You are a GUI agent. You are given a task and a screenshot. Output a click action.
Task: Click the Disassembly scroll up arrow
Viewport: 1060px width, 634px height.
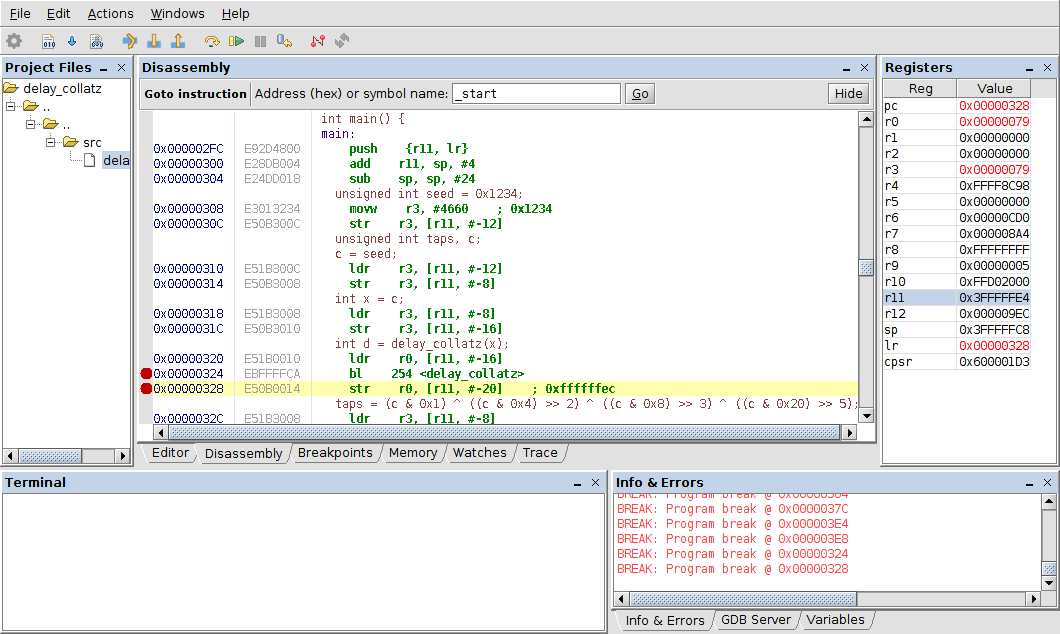pos(866,120)
